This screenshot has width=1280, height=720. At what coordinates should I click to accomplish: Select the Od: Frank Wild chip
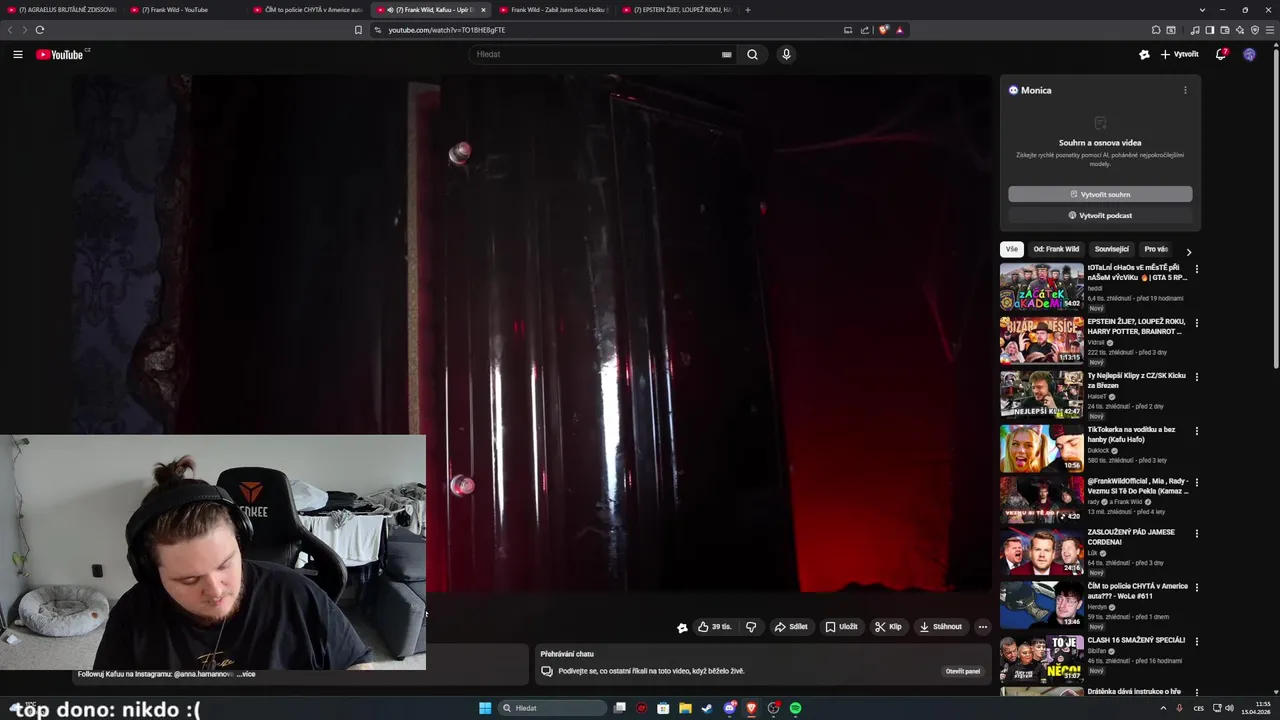pos(1056,249)
